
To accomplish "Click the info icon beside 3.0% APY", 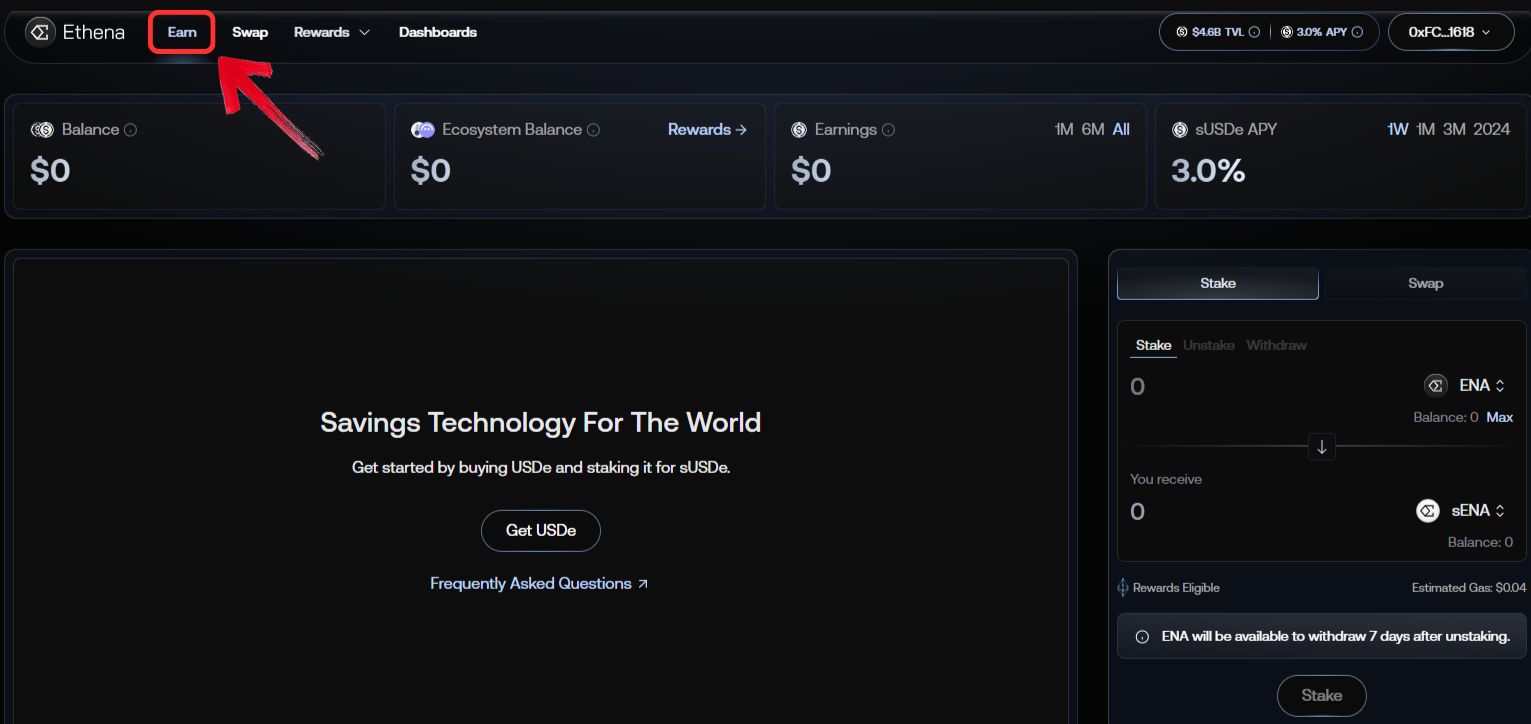I will (1357, 32).
